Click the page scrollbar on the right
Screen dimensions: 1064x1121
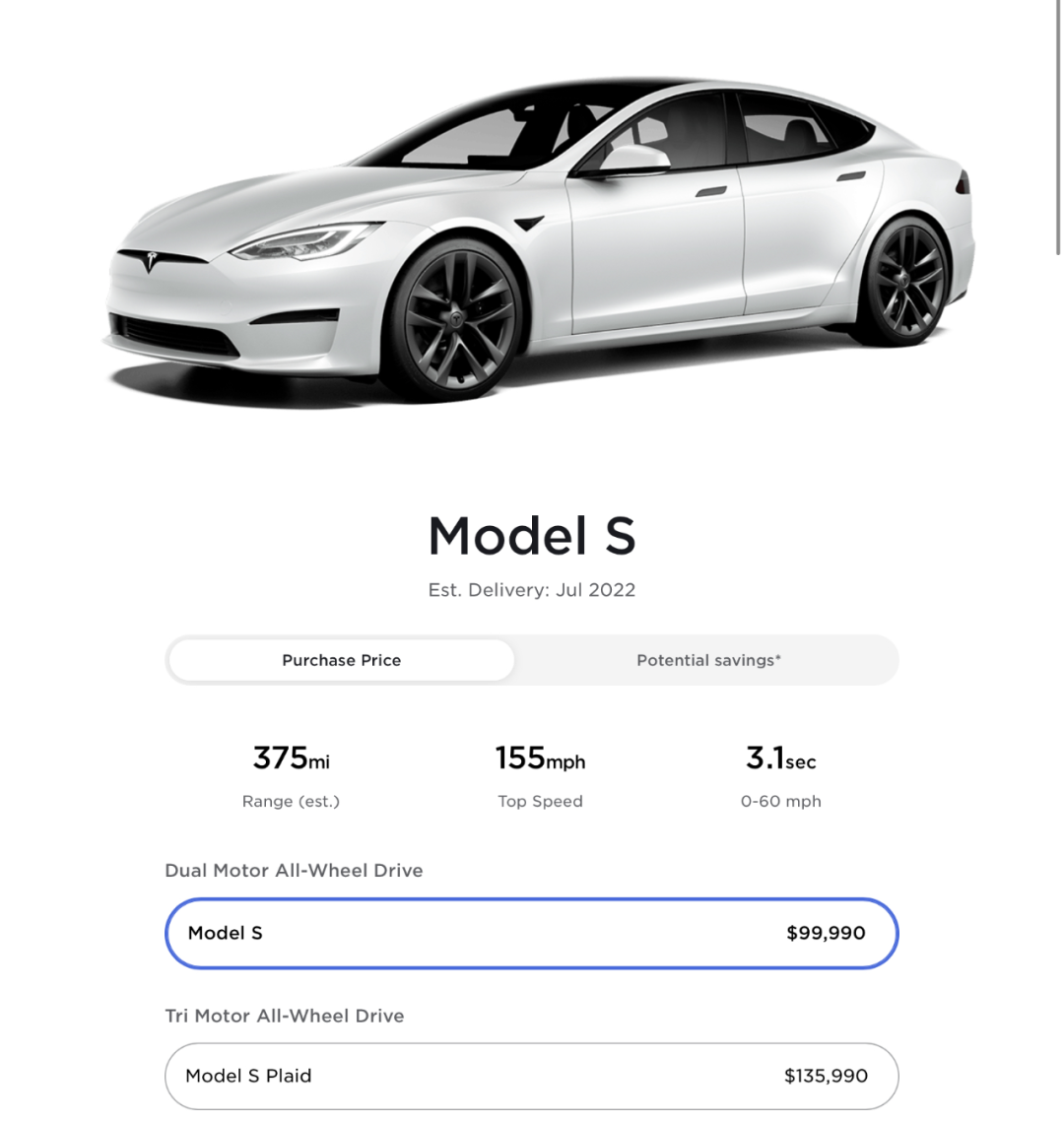pyautogui.click(x=1059, y=128)
